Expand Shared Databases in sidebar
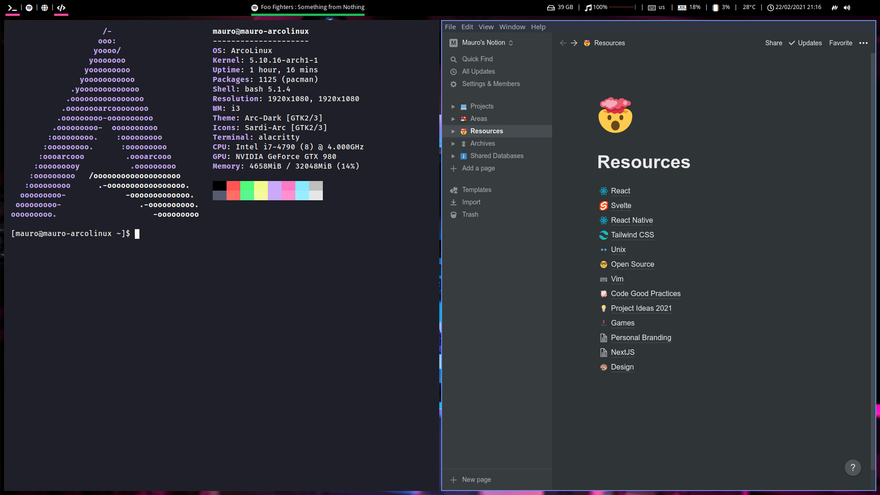Screen dimensions: 880x495 [453, 156]
